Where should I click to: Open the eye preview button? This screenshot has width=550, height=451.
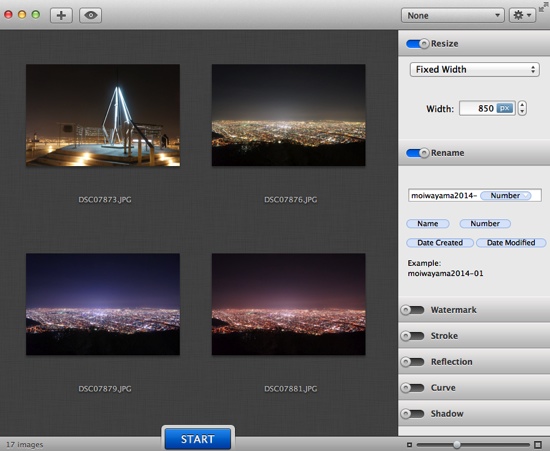(90, 15)
